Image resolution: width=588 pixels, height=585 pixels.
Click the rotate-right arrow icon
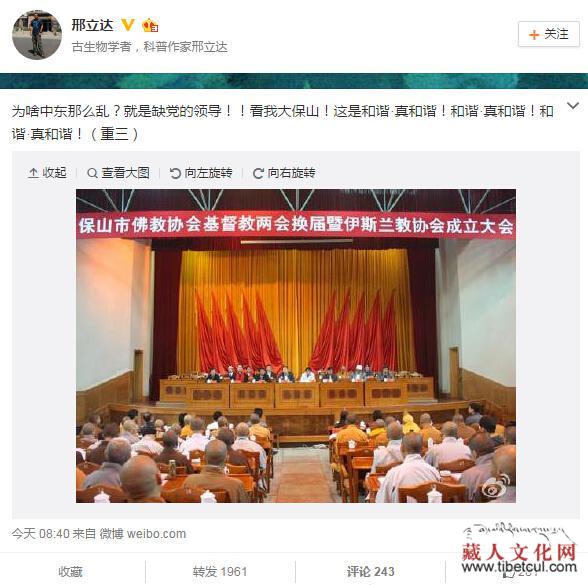258,173
